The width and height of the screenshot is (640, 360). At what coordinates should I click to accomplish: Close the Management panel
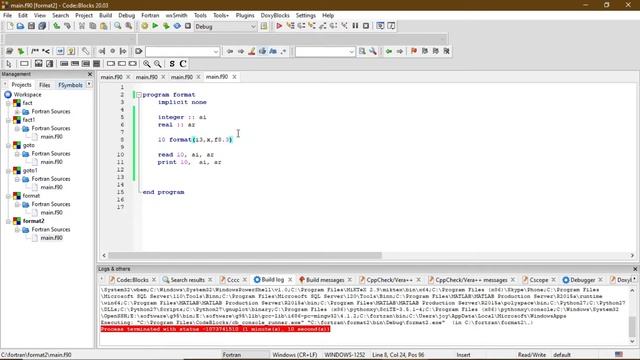(x=90, y=74)
